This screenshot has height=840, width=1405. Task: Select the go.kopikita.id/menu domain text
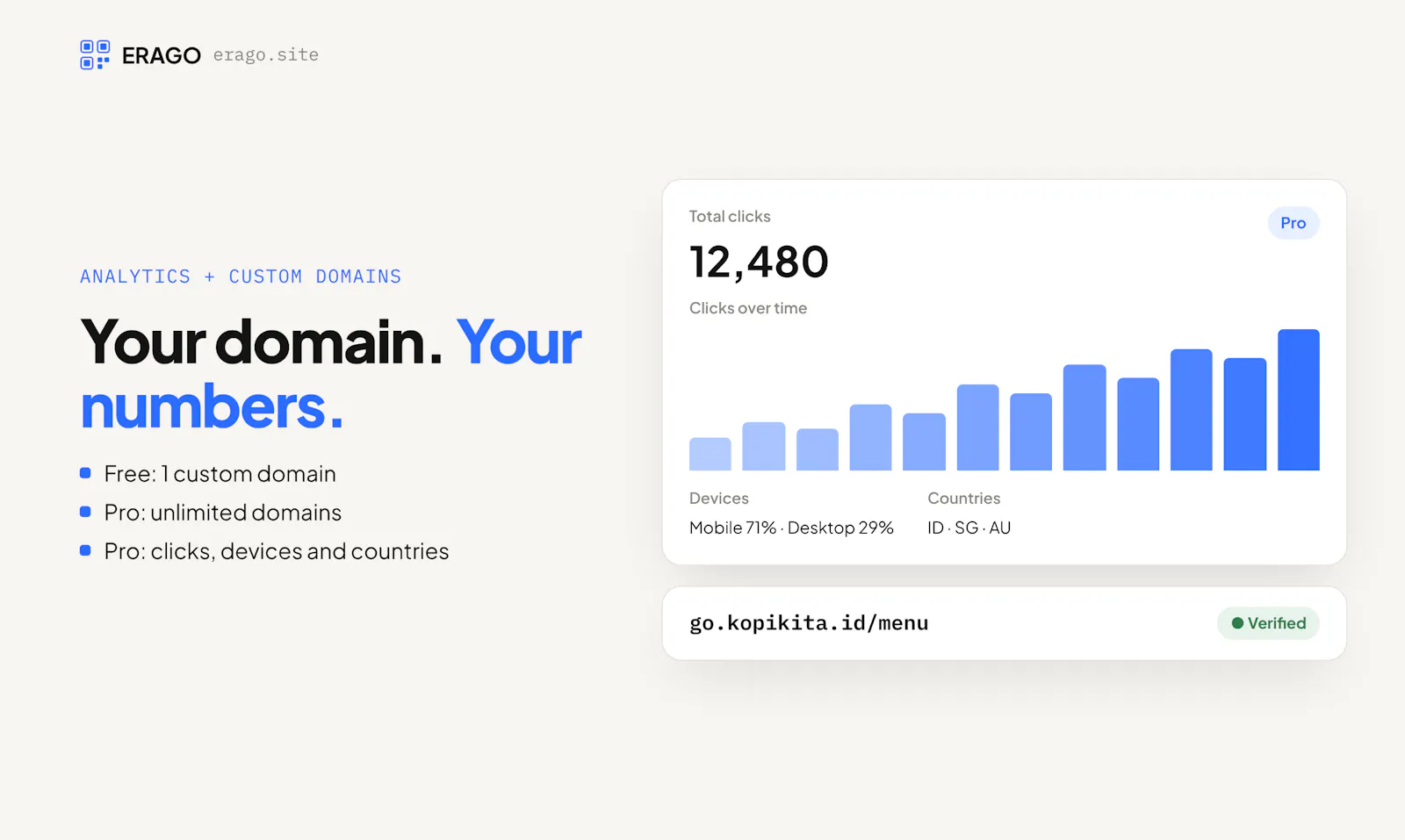pyautogui.click(x=809, y=623)
